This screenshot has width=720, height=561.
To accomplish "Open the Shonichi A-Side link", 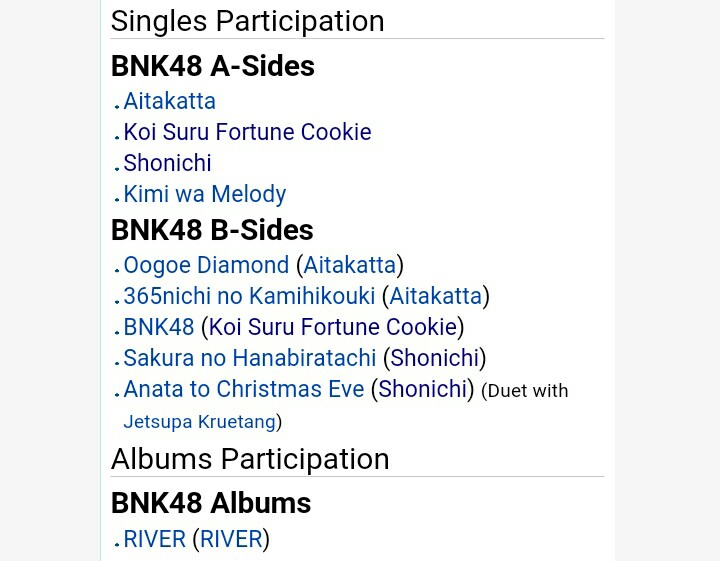I will click(x=168, y=163).
